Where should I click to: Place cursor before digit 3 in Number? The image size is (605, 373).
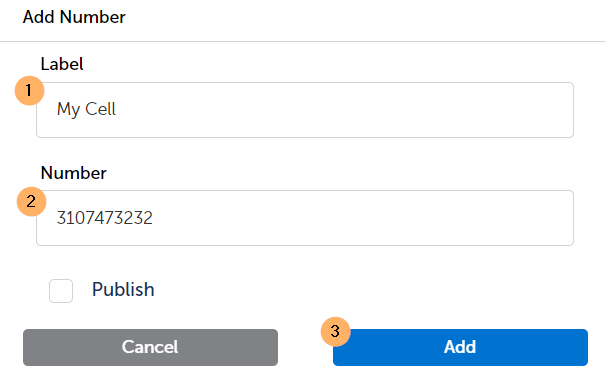(x=56, y=218)
